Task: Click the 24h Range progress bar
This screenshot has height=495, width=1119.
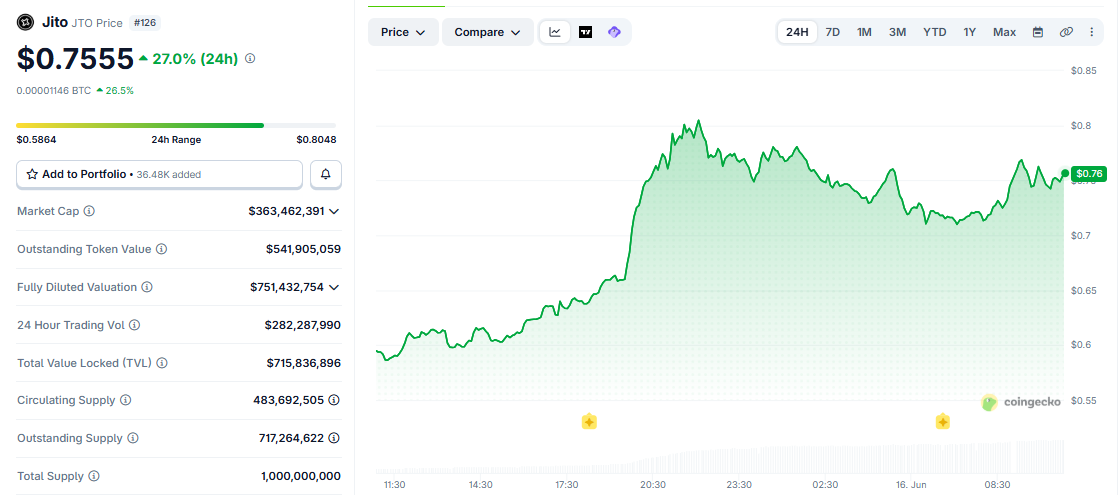Action: [176, 126]
